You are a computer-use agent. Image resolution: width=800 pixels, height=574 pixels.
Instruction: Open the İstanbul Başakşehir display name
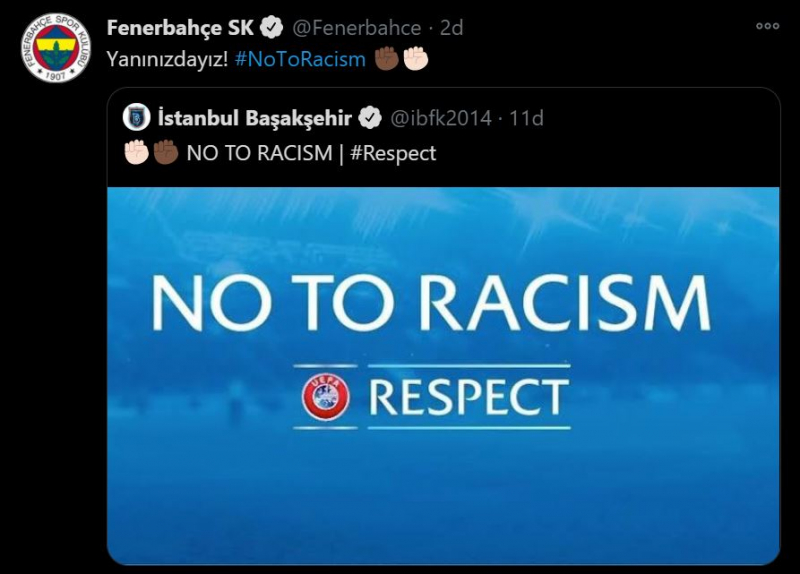(255, 118)
